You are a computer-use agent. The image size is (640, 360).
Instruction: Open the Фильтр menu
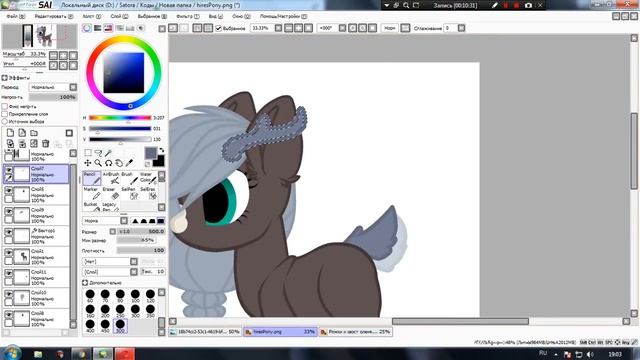[187, 16]
